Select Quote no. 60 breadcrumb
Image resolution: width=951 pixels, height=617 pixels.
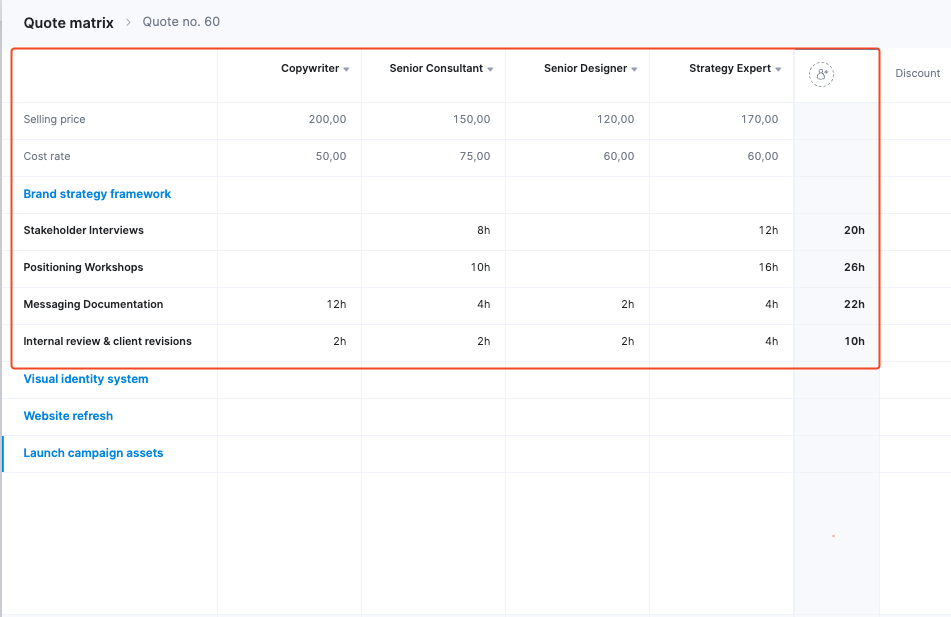181,22
